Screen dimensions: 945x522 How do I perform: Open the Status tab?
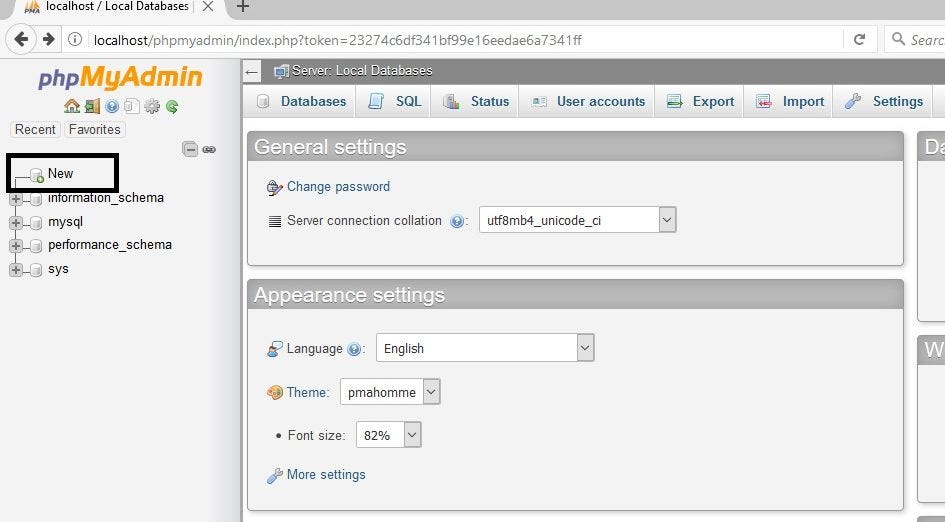pyautogui.click(x=476, y=101)
